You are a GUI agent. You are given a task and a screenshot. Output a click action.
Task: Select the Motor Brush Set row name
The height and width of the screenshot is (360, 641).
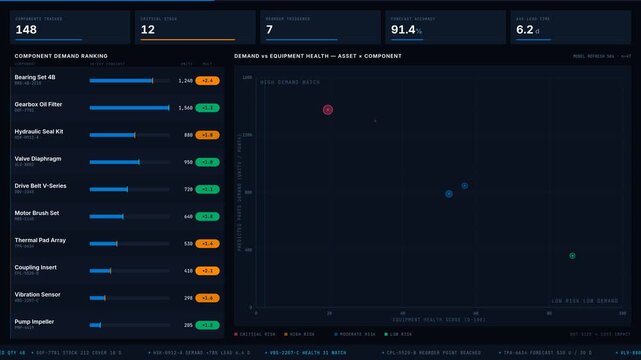coord(36,213)
